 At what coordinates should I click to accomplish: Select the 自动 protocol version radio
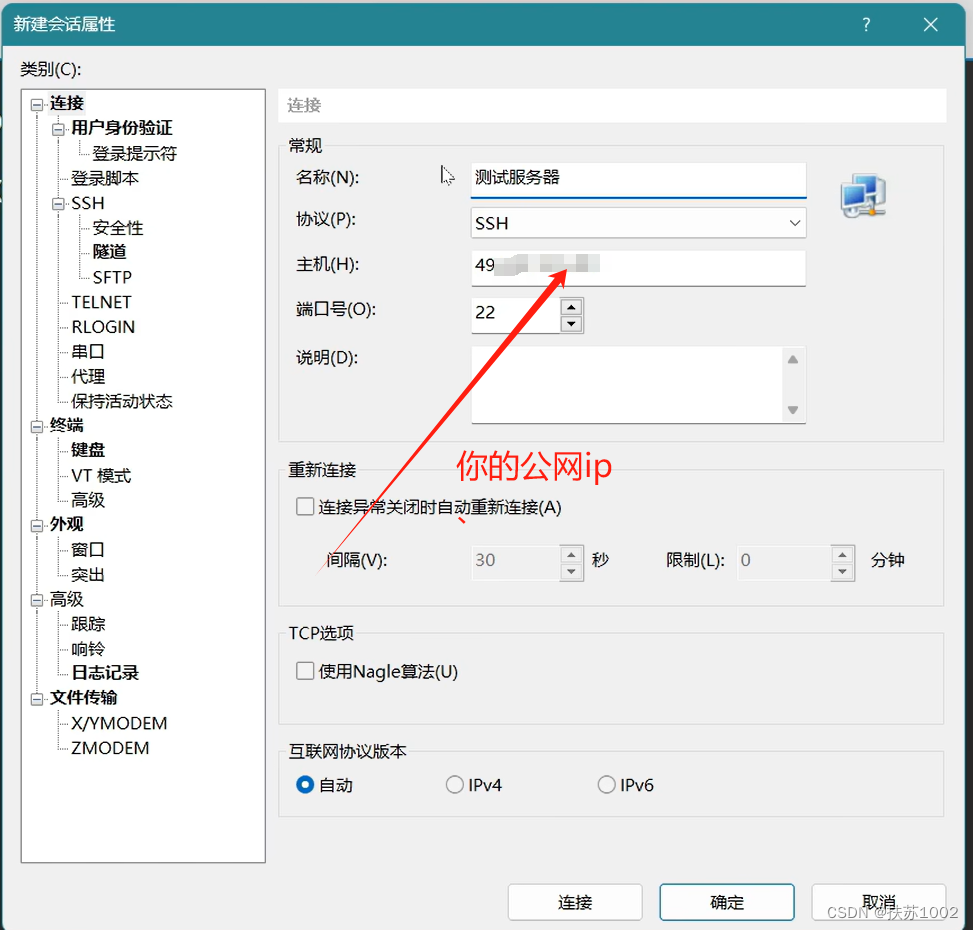coord(305,785)
